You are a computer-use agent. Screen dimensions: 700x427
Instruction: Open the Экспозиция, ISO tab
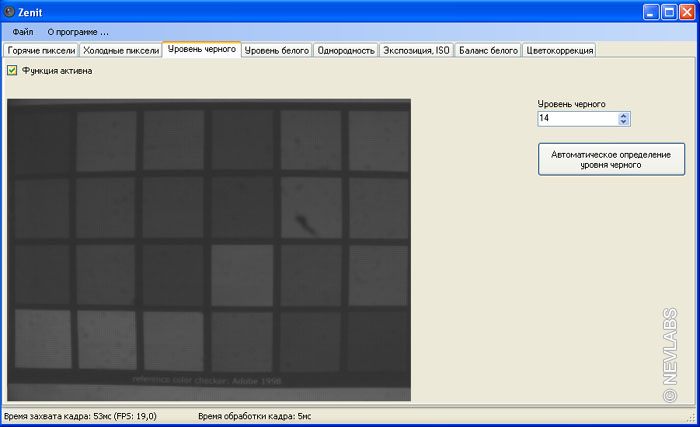click(x=416, y=50)
